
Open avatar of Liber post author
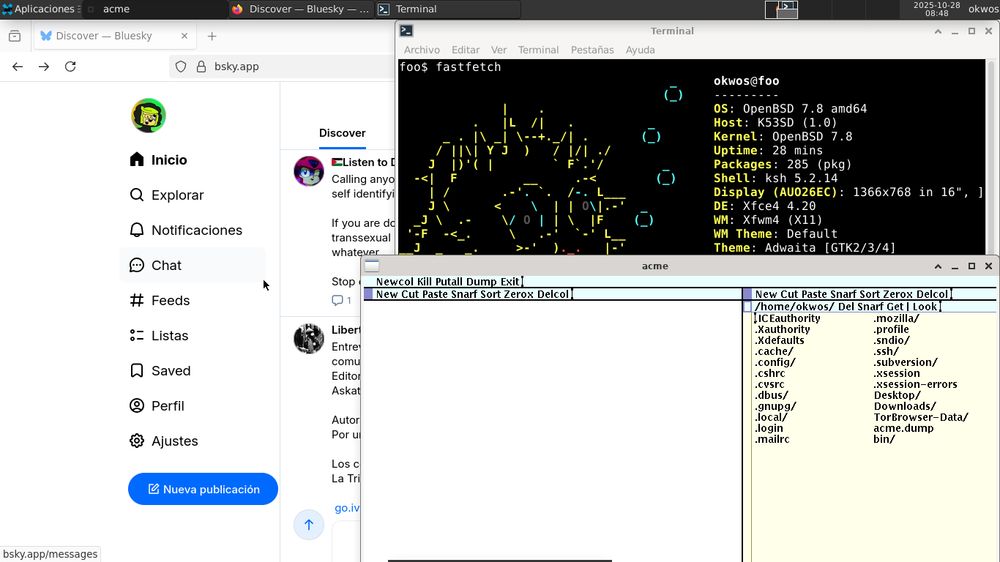point(309,338)
